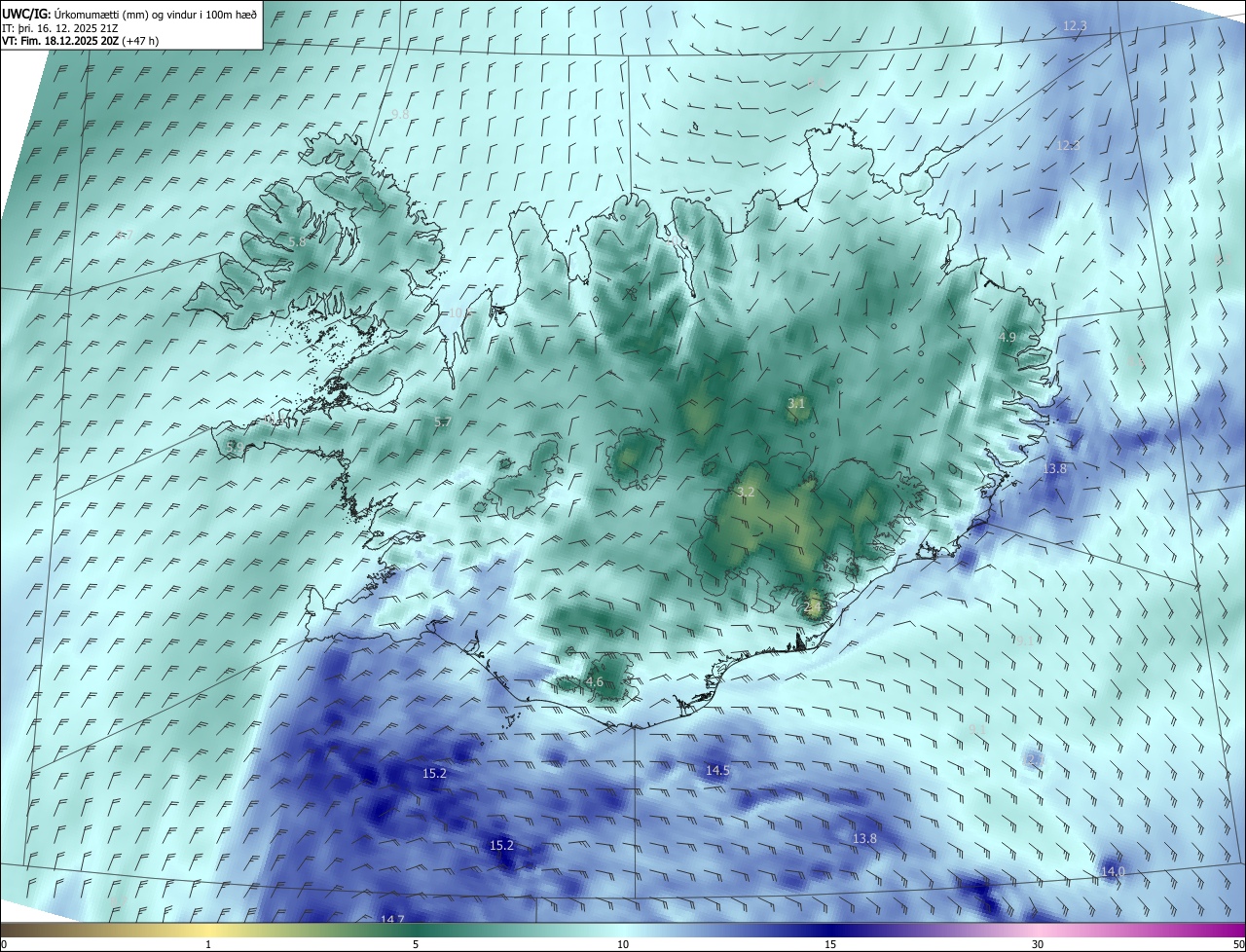Click the 3.1 value label
This screenshot has width=1246, height=952.
[796, 403]
